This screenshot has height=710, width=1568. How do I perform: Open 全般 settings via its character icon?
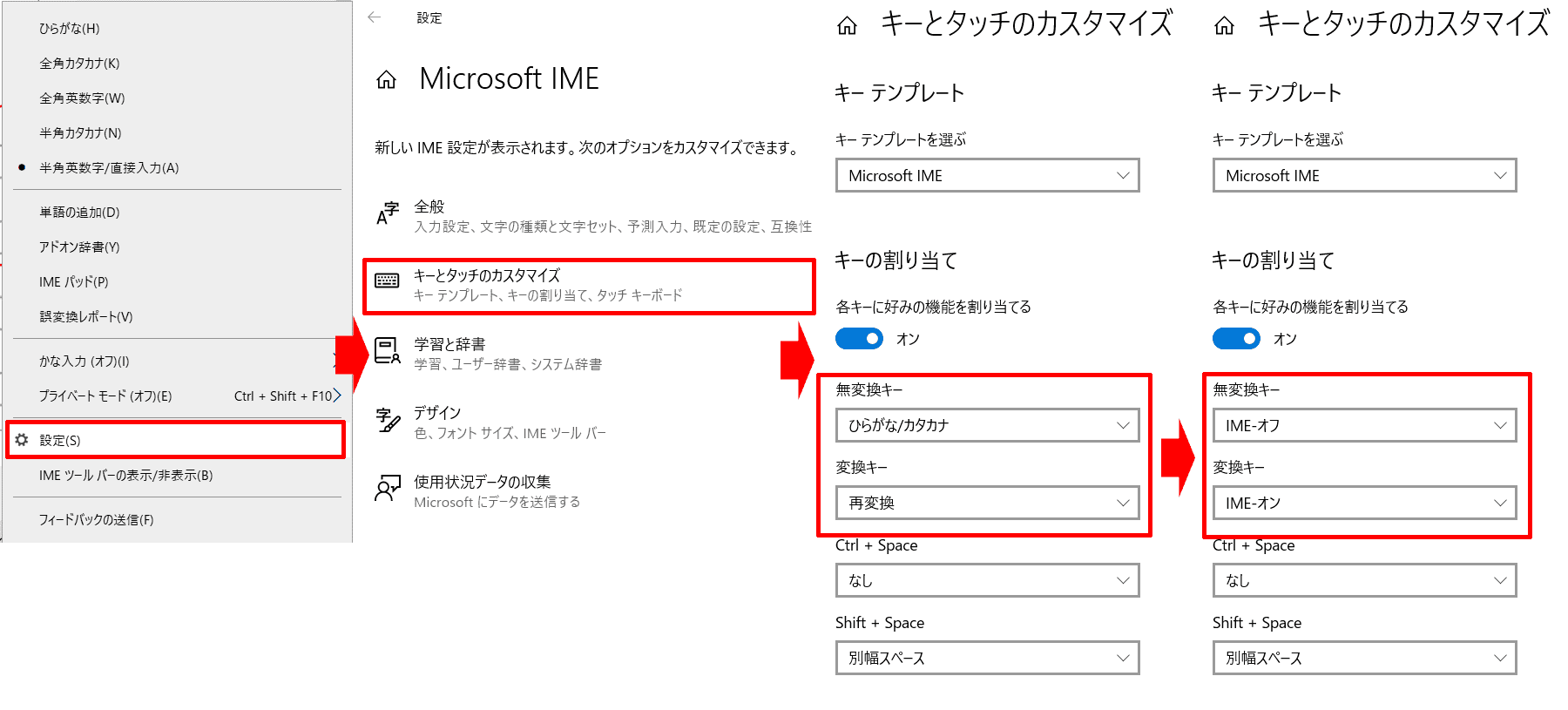coord(388,213)
